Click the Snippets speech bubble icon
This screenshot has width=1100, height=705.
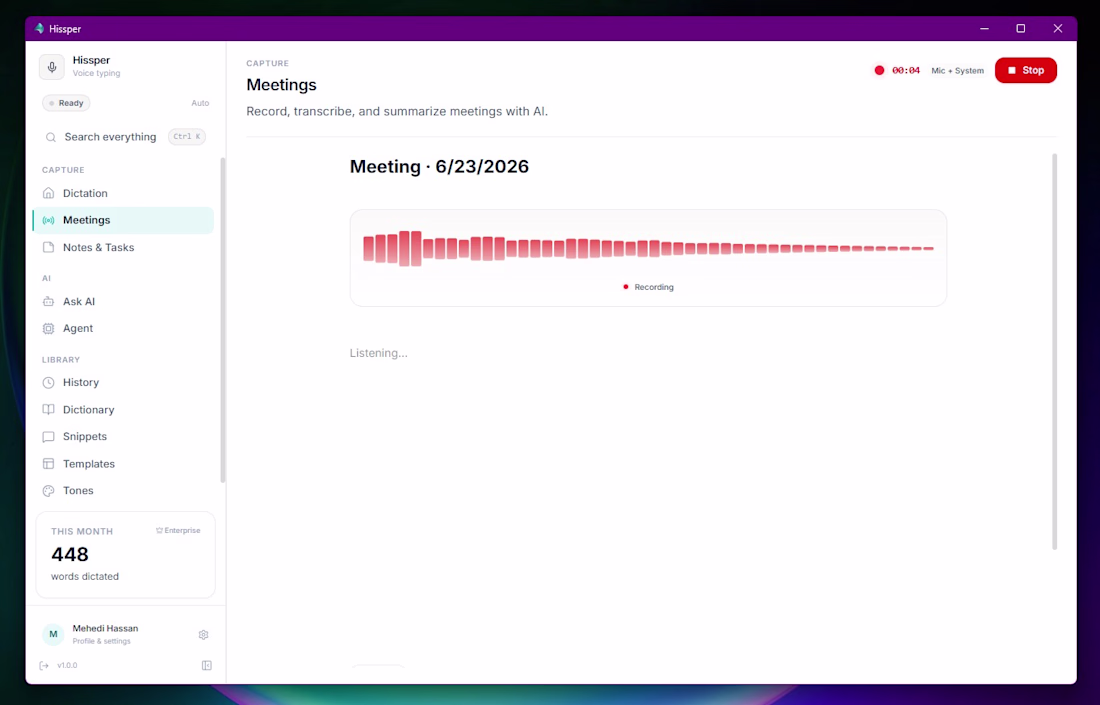48,436
